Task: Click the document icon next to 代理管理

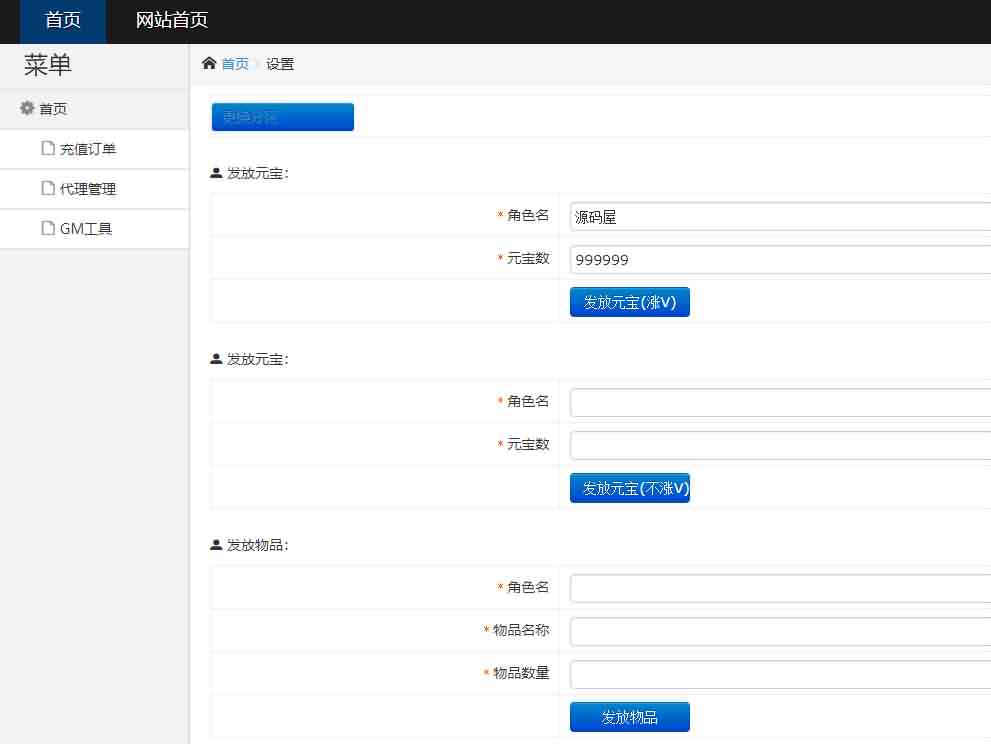Action: [x=48, y=188]
